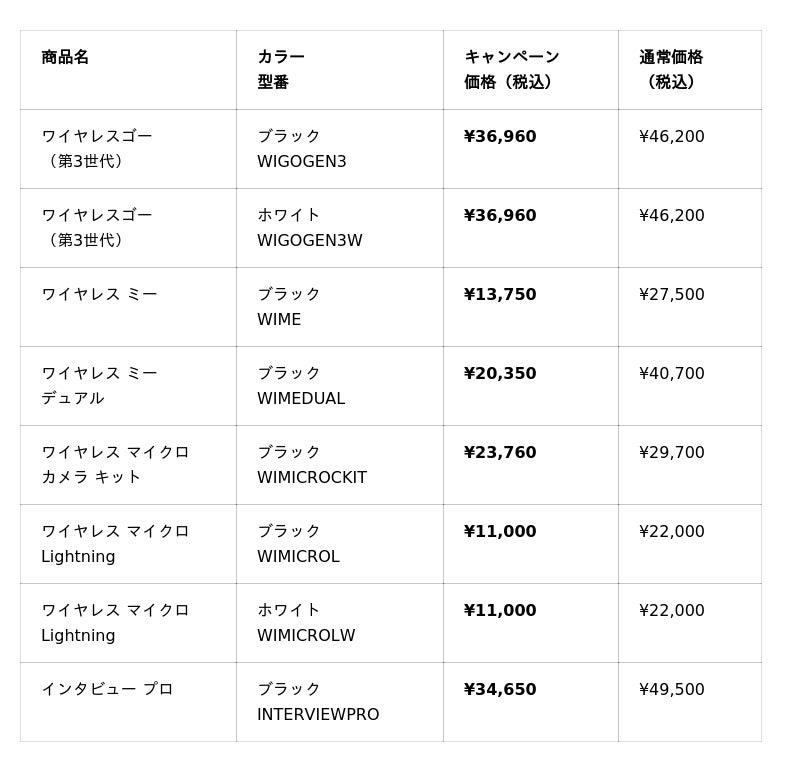Select the WIGOGEN3W model number cell
800x772 pixels.
(x=310, y=240)
